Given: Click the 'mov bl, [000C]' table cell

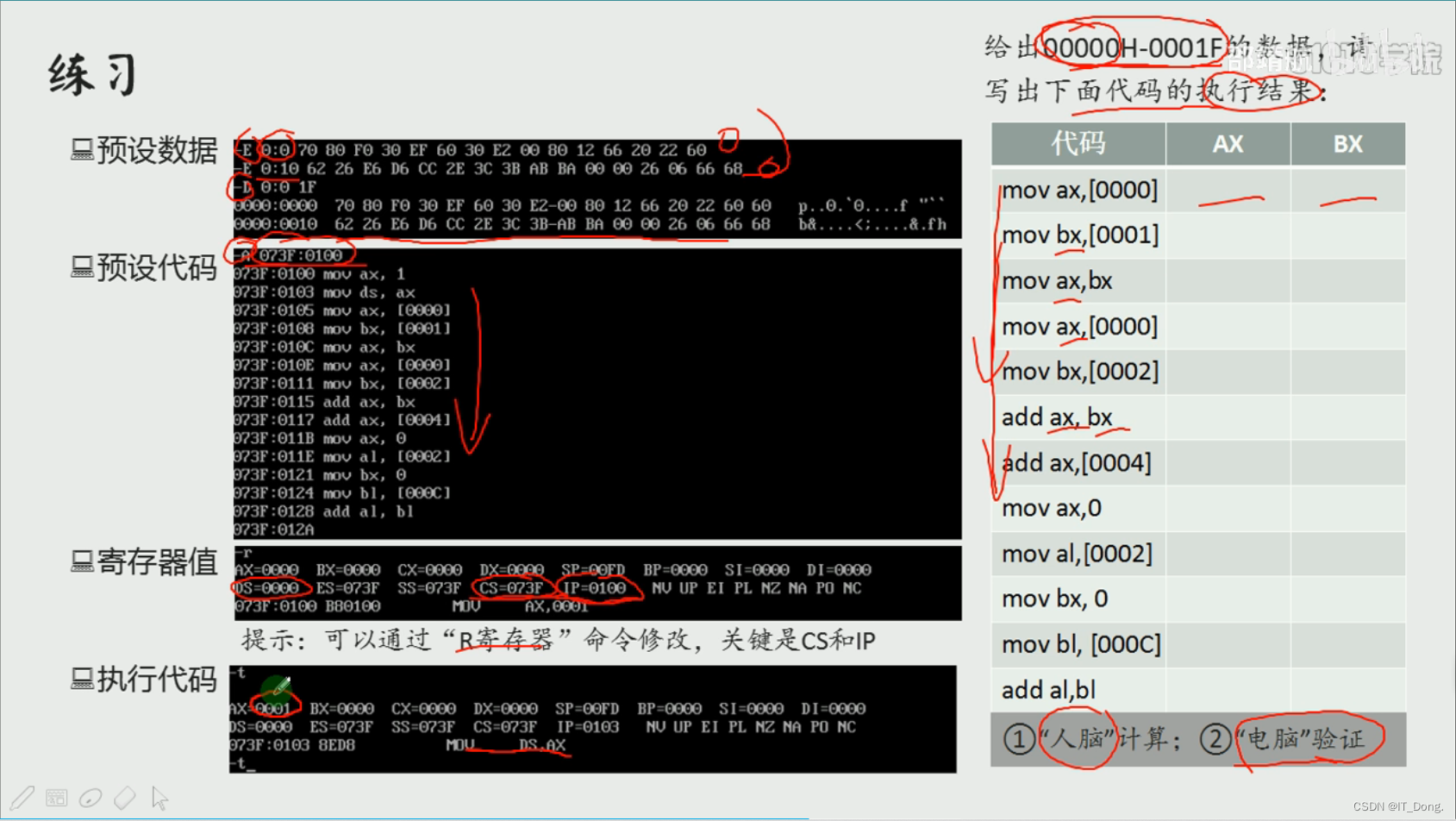Looking at the screenshot, I should pyautogui.click(x=1079, y=644).
